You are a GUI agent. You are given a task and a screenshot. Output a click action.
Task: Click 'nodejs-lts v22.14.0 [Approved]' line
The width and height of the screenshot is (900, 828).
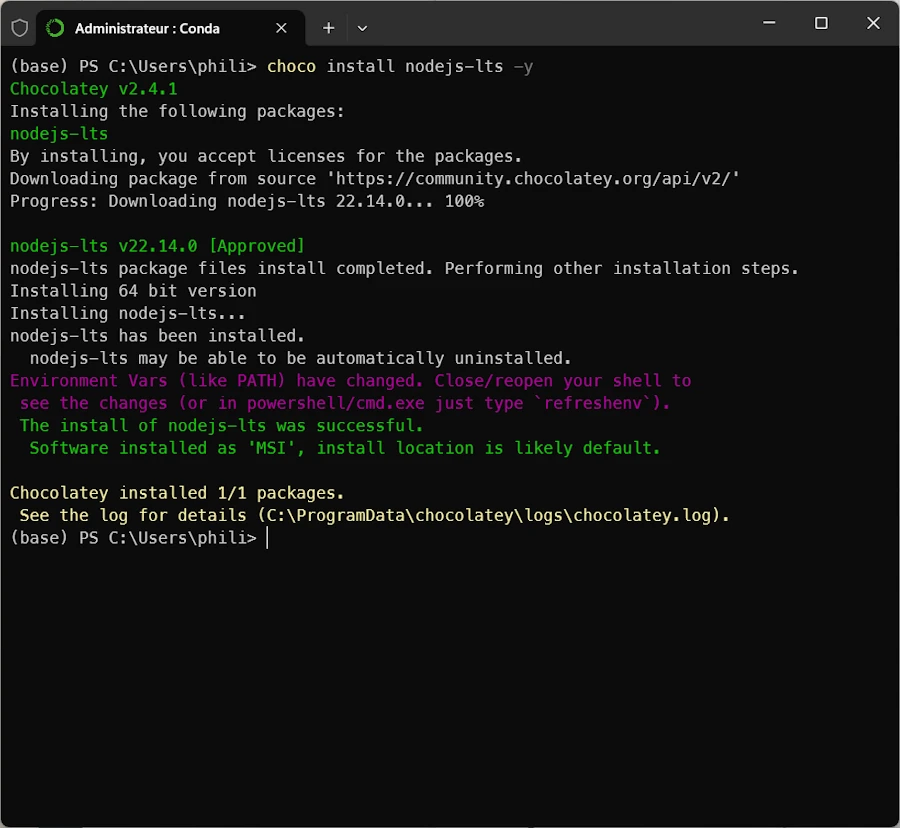157,246
